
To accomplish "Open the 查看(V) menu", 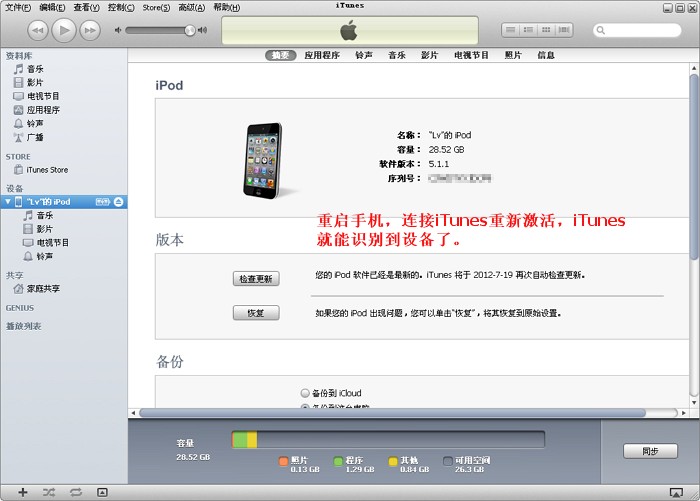I will pyautogui.click(x=87, y=7).
